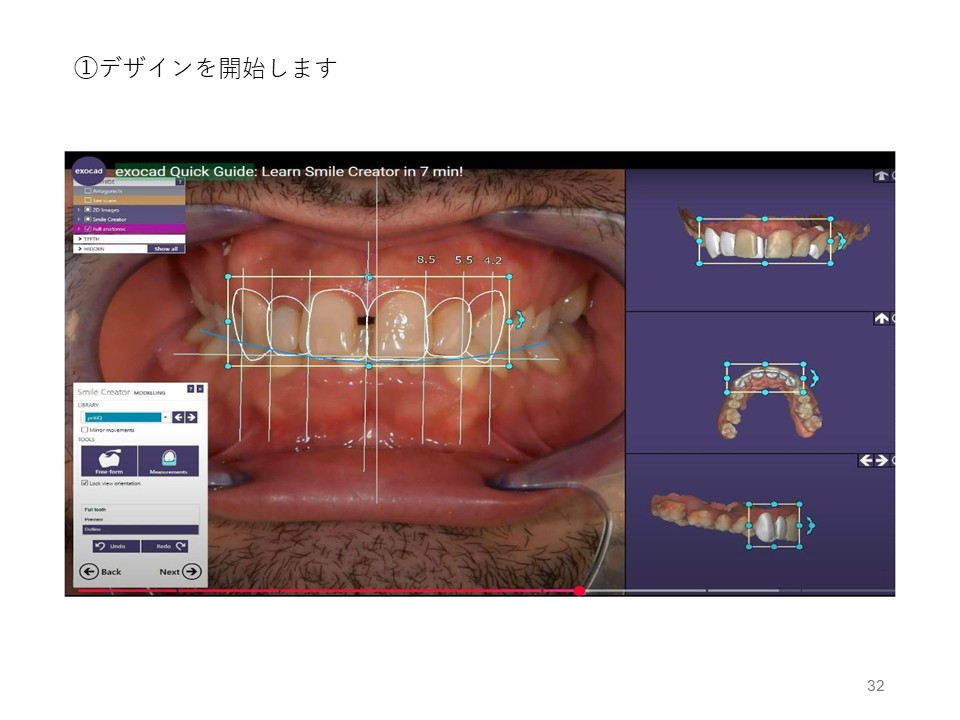Image resolution: width=960 pixels, height=720 pixels.
Task: Click the Undo button
Action: (115, 546)
